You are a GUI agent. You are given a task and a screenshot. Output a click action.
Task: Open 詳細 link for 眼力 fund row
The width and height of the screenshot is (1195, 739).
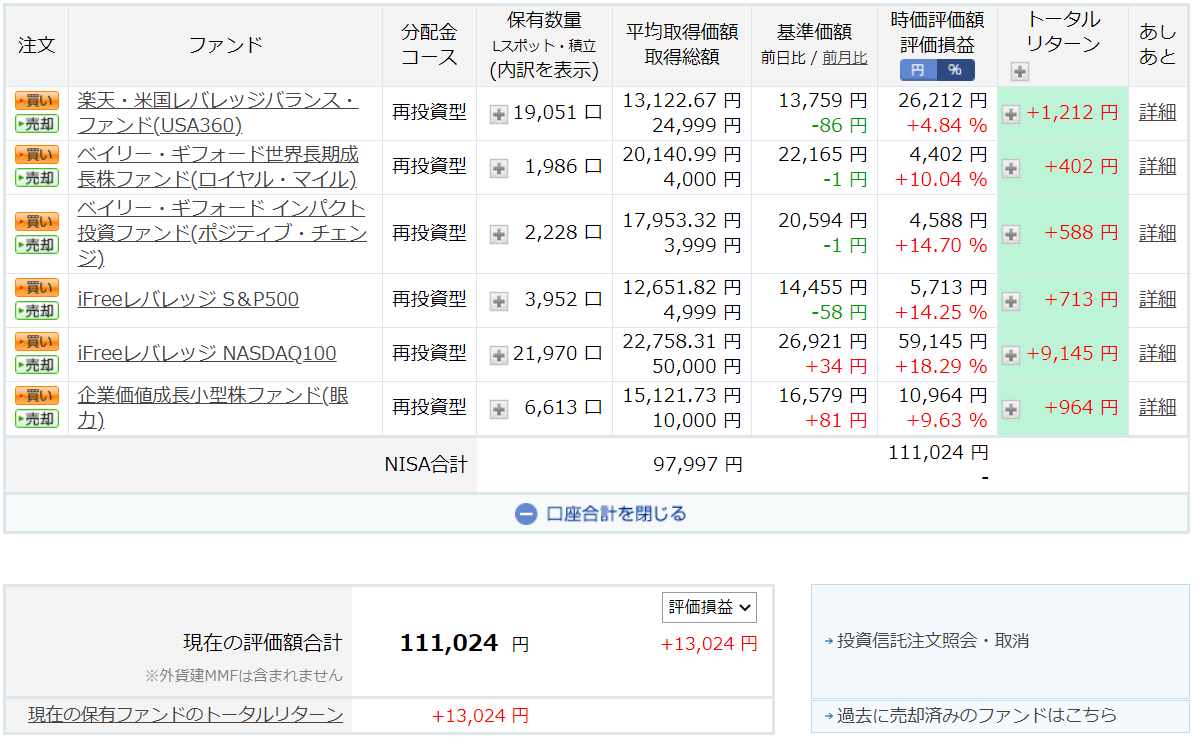coord(1157,408)
